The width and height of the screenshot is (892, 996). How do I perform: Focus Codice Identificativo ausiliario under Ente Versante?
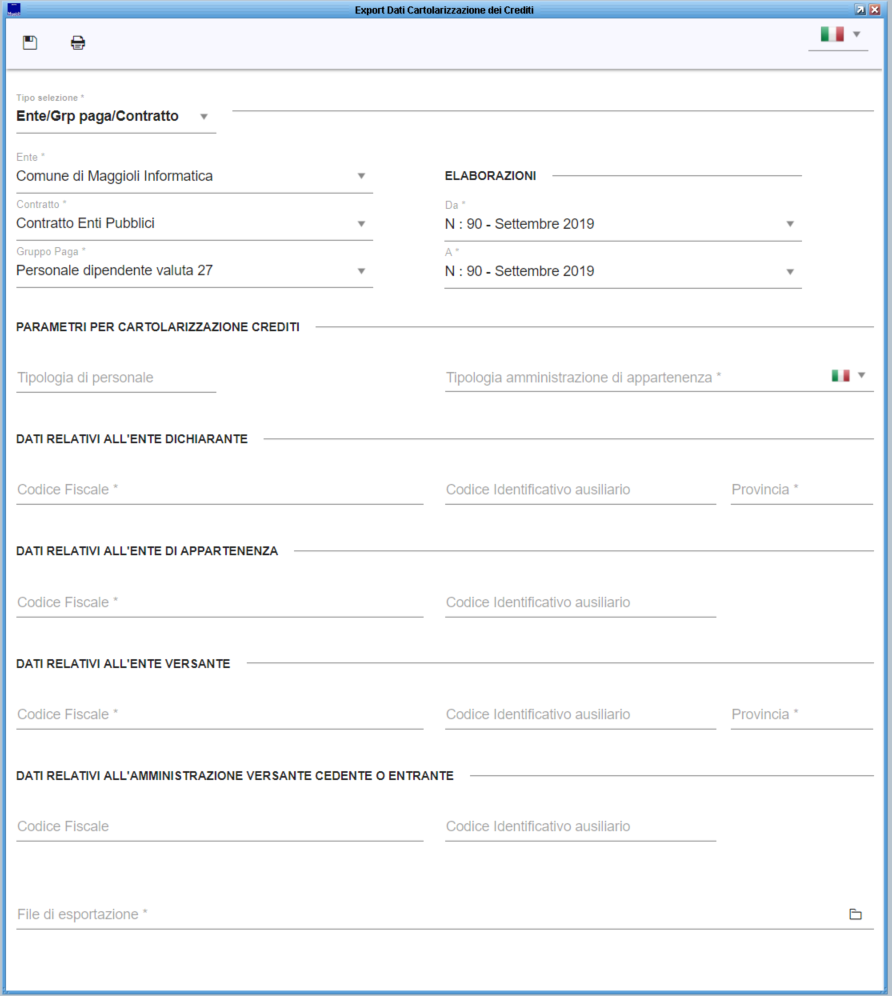pyautogui.click(x=580, y=714)
